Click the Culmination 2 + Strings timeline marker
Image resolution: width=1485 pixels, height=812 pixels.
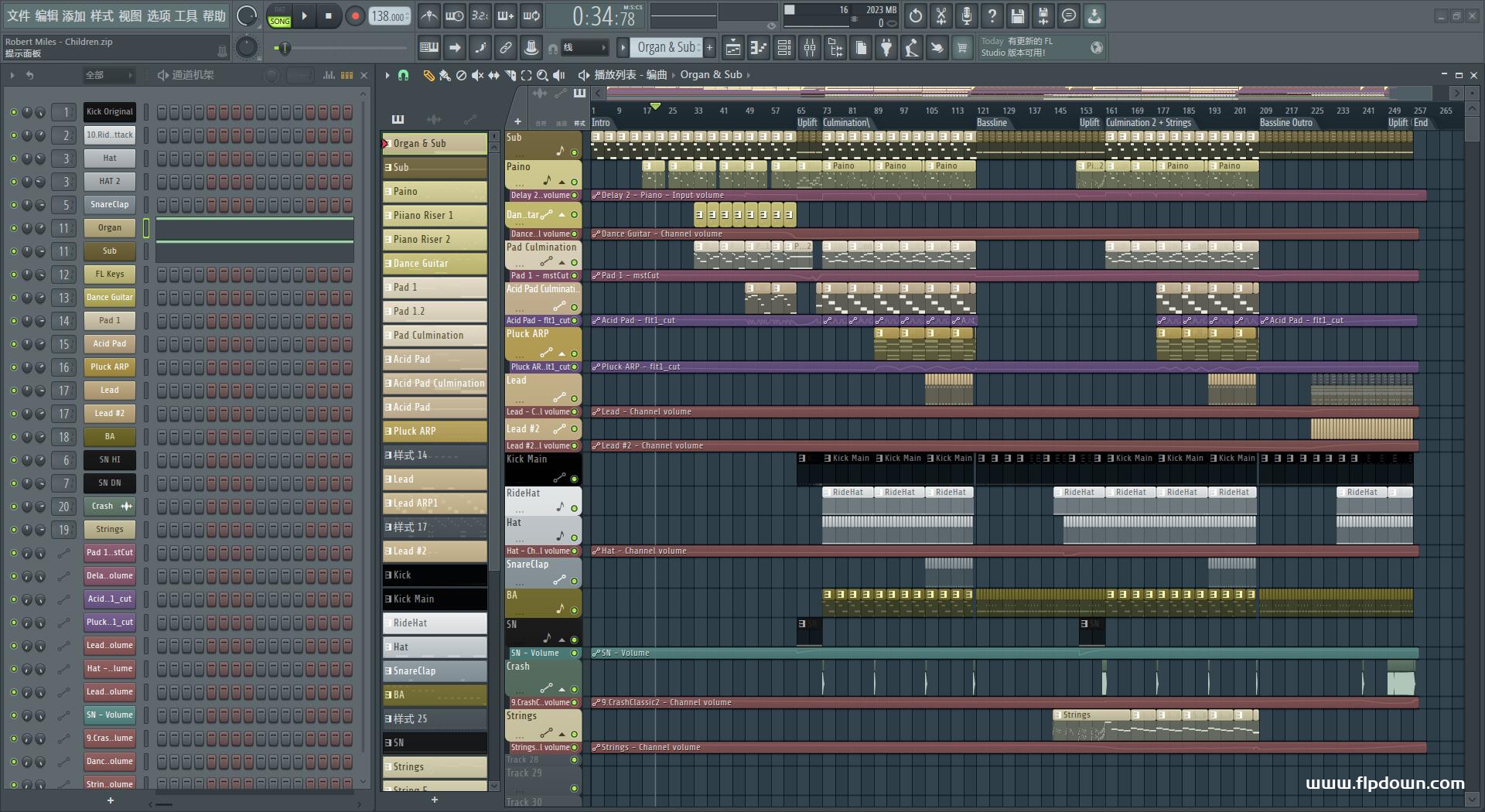1148,122
